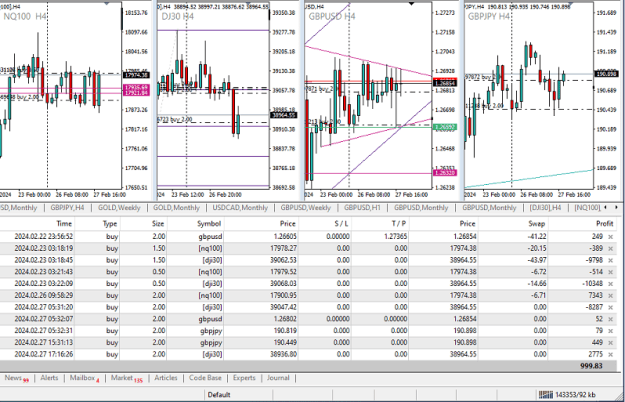Open the Mailbox terminal tab
The image size is (625, 402).
[x=84, y=378]
